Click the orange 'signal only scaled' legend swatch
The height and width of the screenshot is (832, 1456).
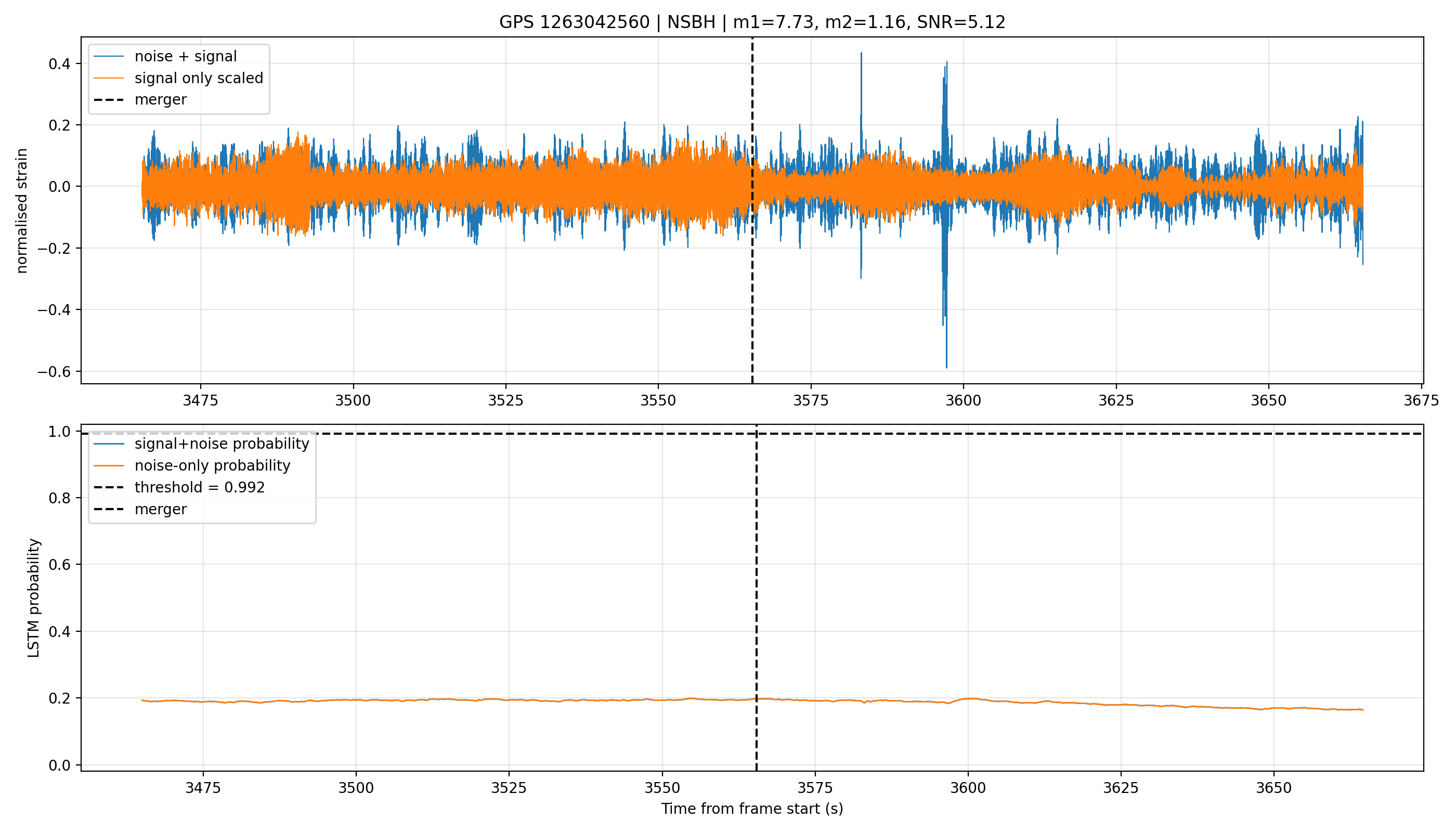(x=109, y=77)
